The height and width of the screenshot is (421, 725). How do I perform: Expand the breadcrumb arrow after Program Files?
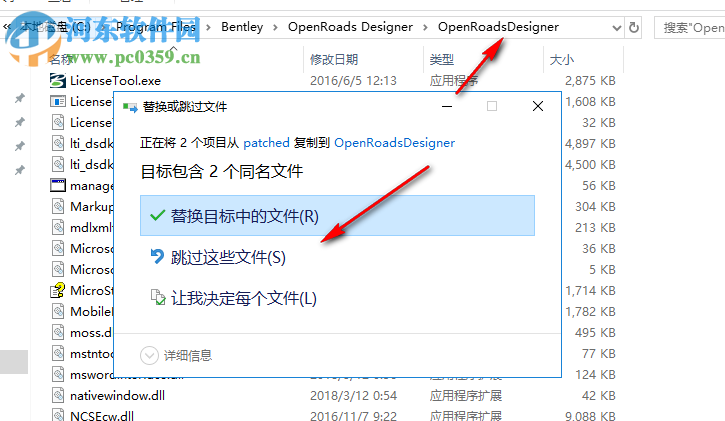pos(209,28)
